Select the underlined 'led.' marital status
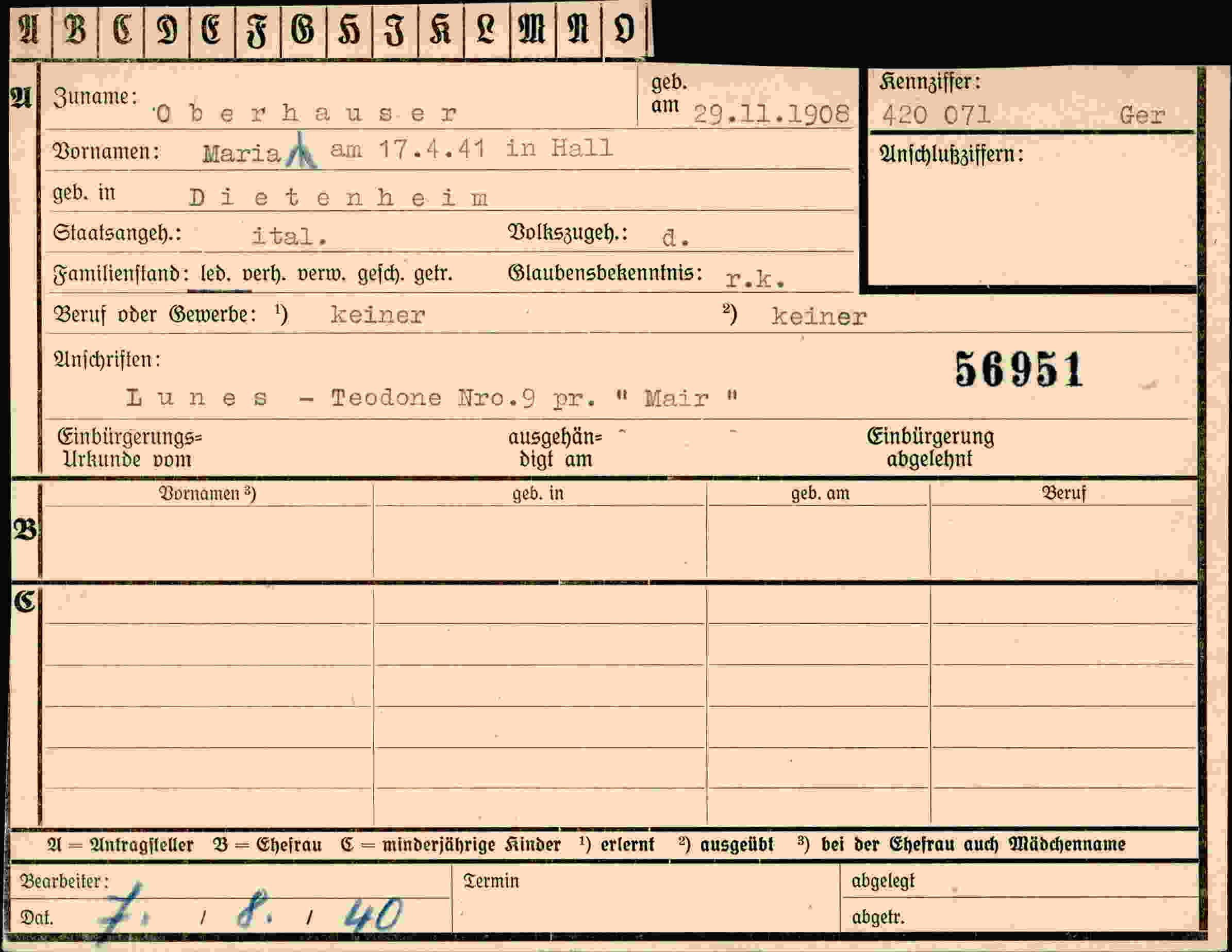This screenshot has width=1232, height=952. point(215,275)
